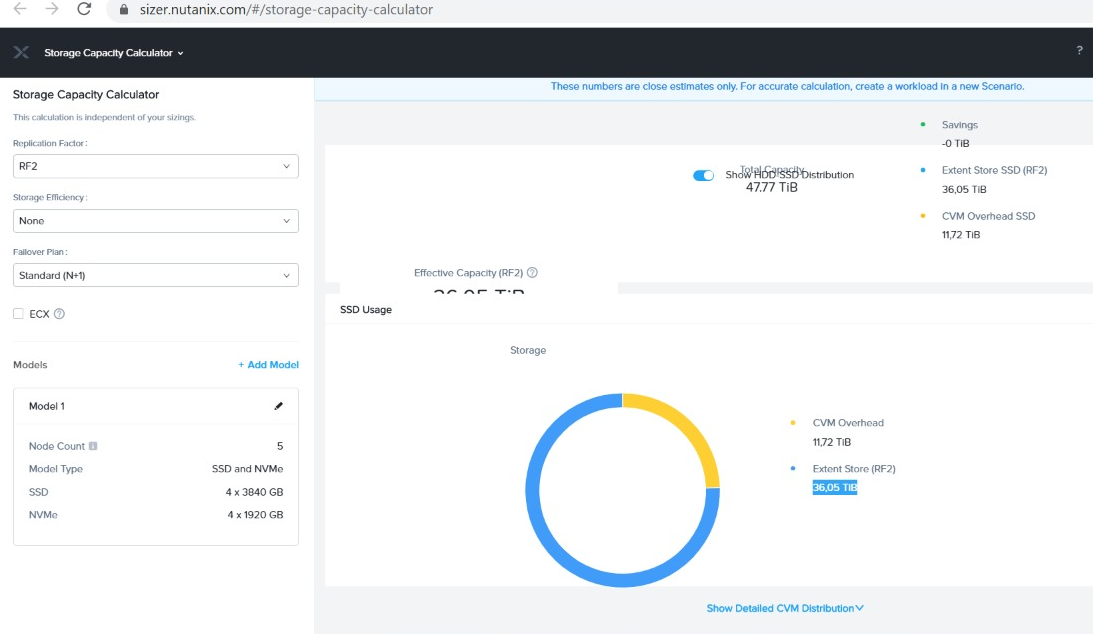Open the Replication Factor RF2 dropdown

(155, 166)
